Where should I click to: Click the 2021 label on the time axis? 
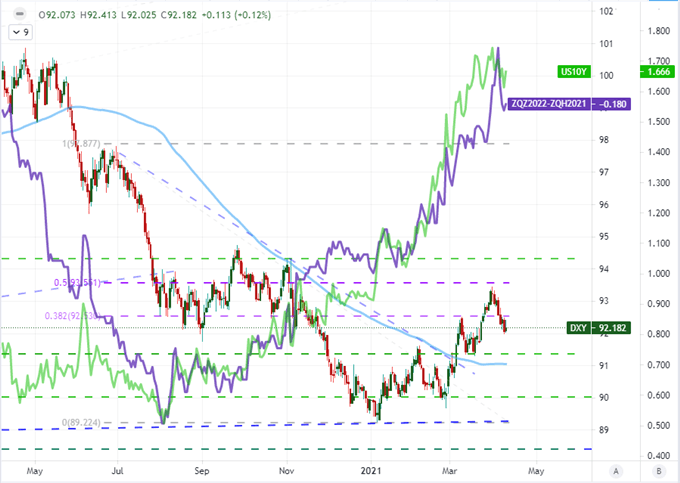[x=371, y=471]
